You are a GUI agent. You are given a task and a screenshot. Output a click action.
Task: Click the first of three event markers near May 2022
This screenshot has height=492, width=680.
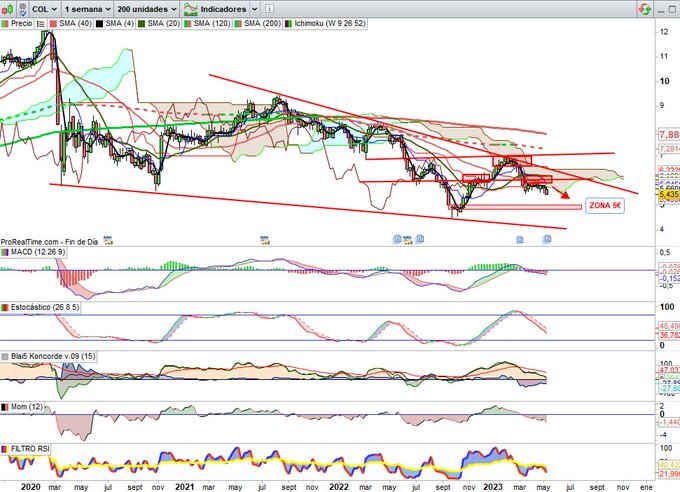pyautogui.click(x=397, y=239)
